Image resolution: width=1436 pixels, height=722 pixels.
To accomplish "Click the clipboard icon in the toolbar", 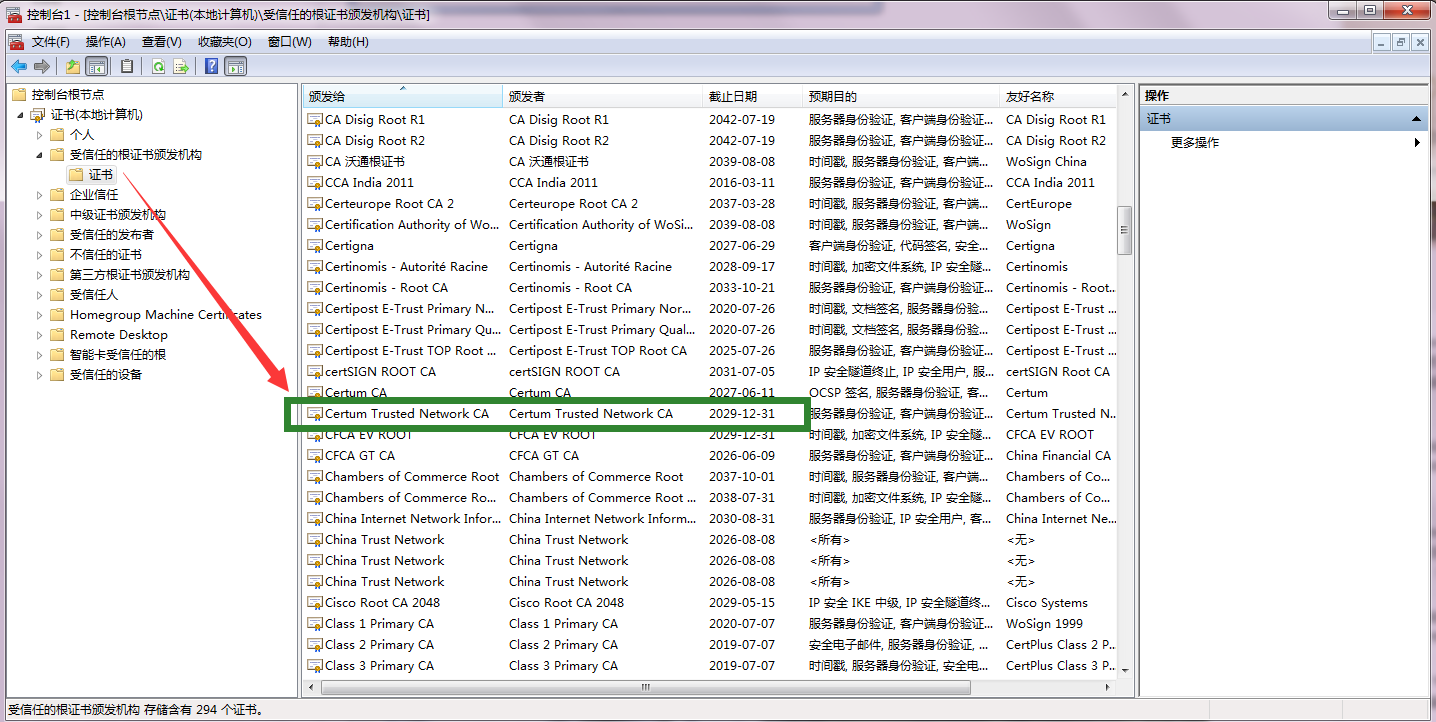I will pos(127,67).
